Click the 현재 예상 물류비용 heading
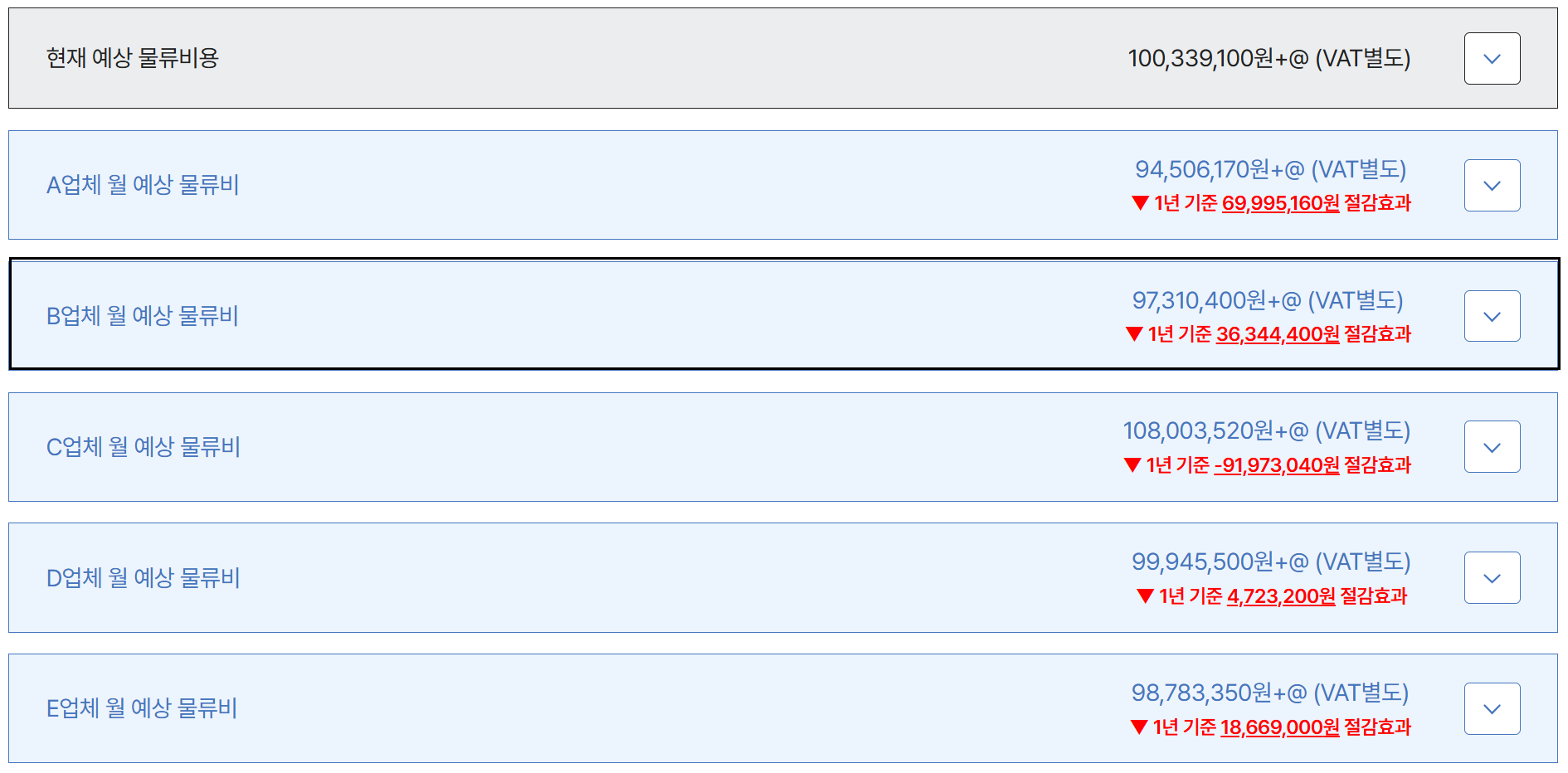The image size is (1568, 773). [133, 58]
